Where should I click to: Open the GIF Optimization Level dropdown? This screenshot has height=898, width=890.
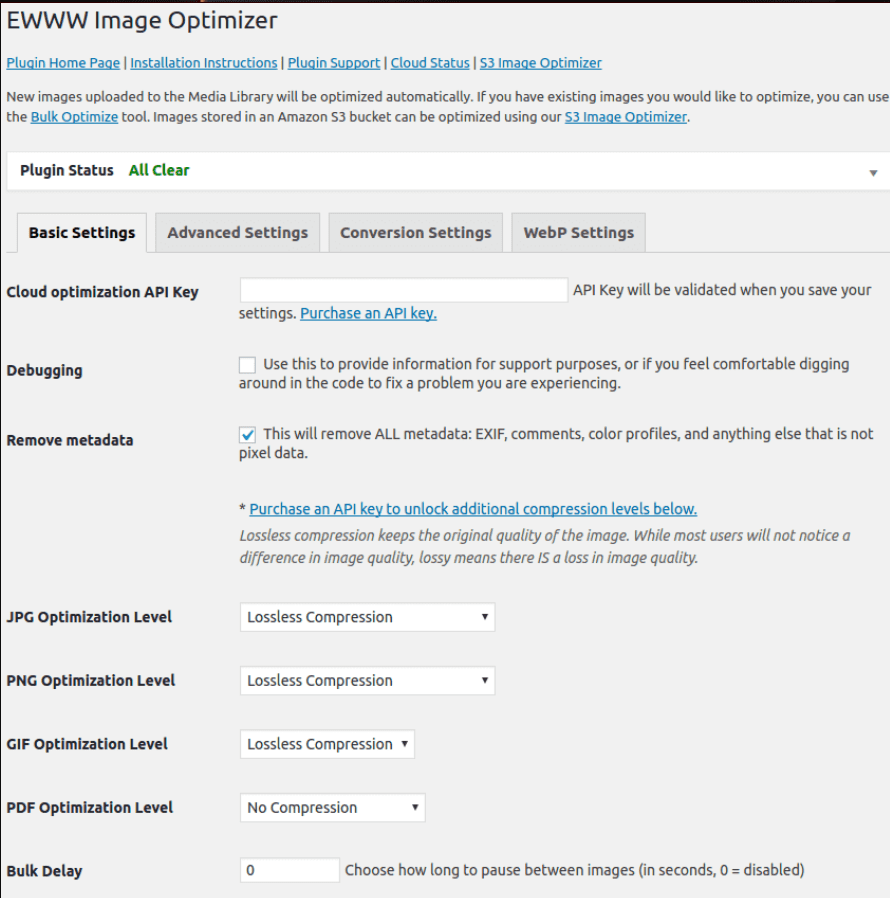[327, 744]
